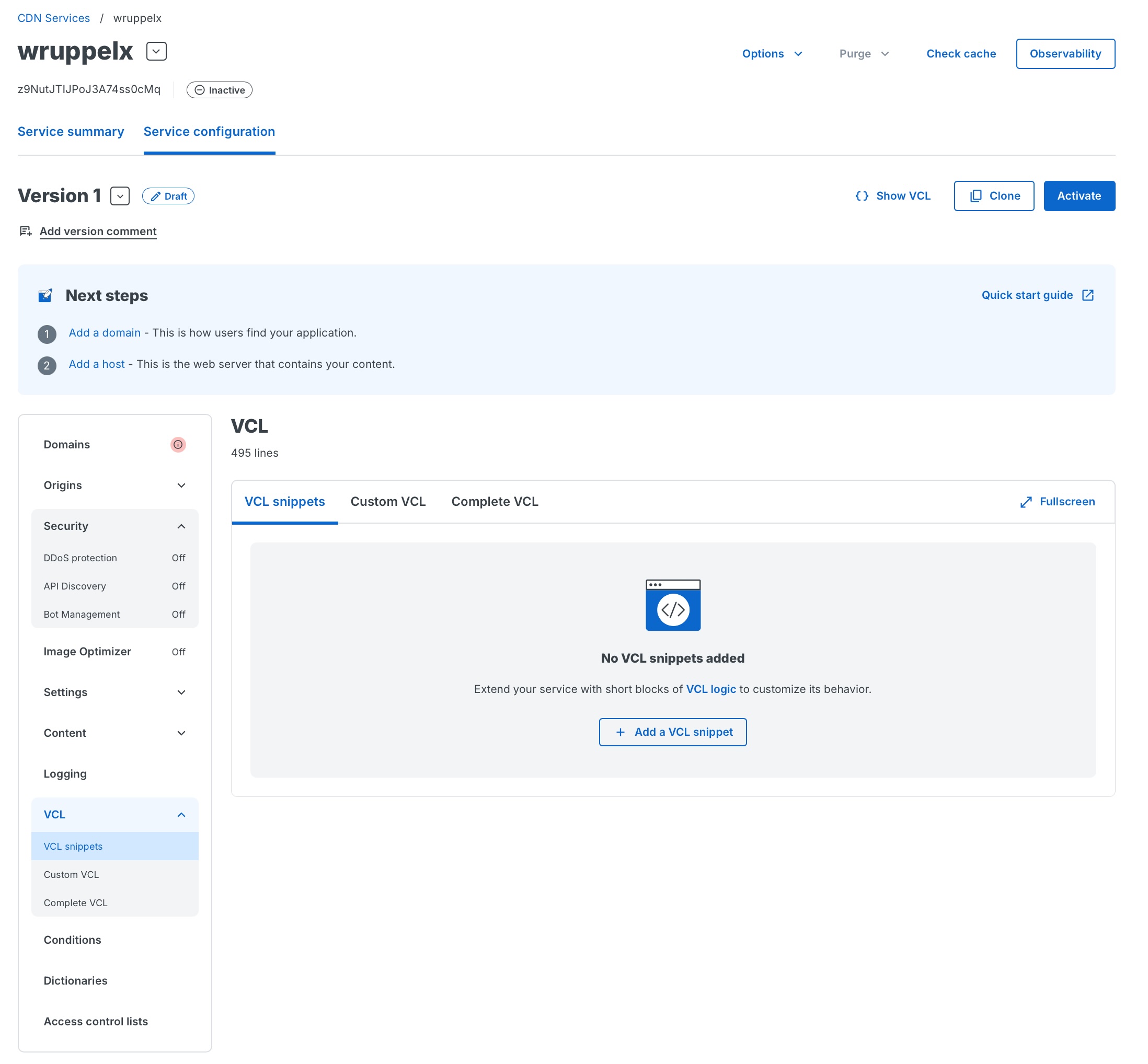Click the Draft pencil badge

coord(168,196)
